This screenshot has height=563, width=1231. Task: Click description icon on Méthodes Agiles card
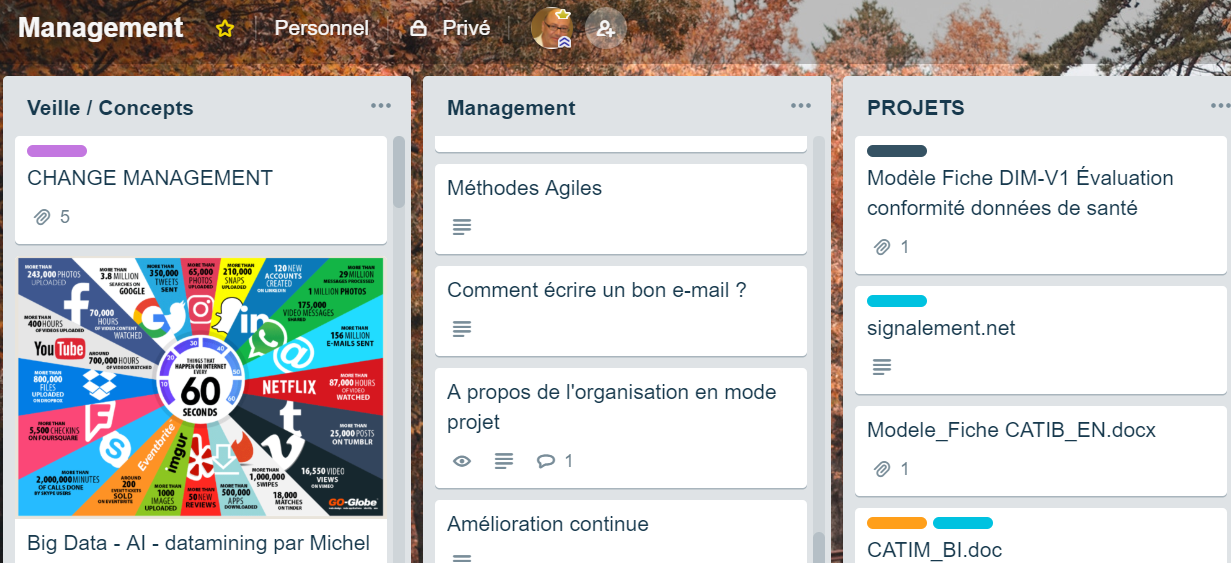[x=462, y=227]
